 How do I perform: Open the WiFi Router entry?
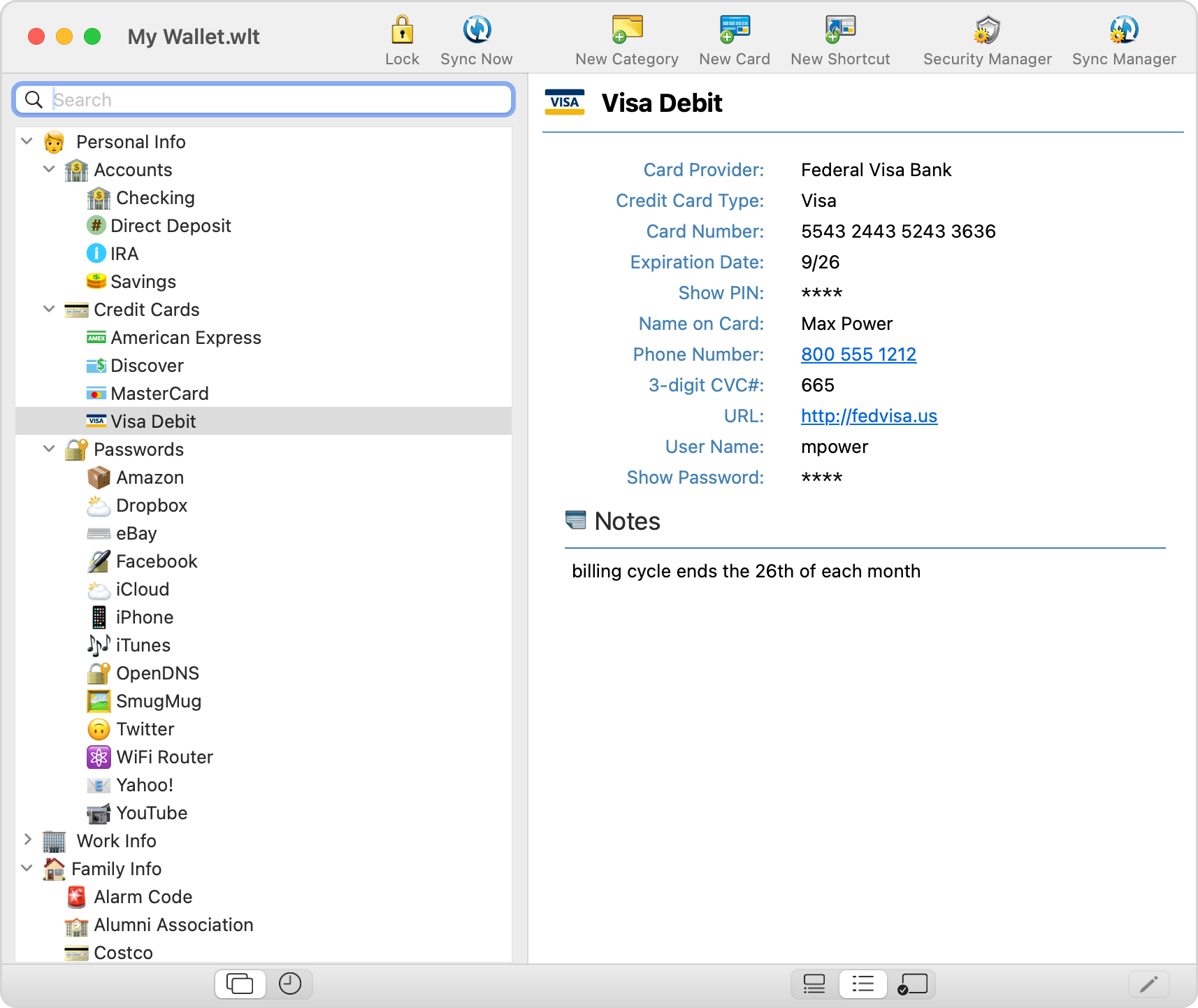click(264, 757)
